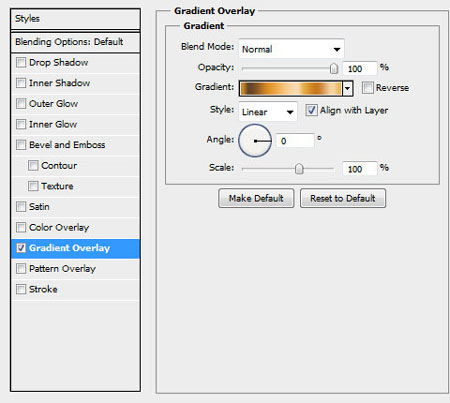Open the Style dropdown set to Linear
The height and width of the screenshot is (403, 450).
[268, 112]
